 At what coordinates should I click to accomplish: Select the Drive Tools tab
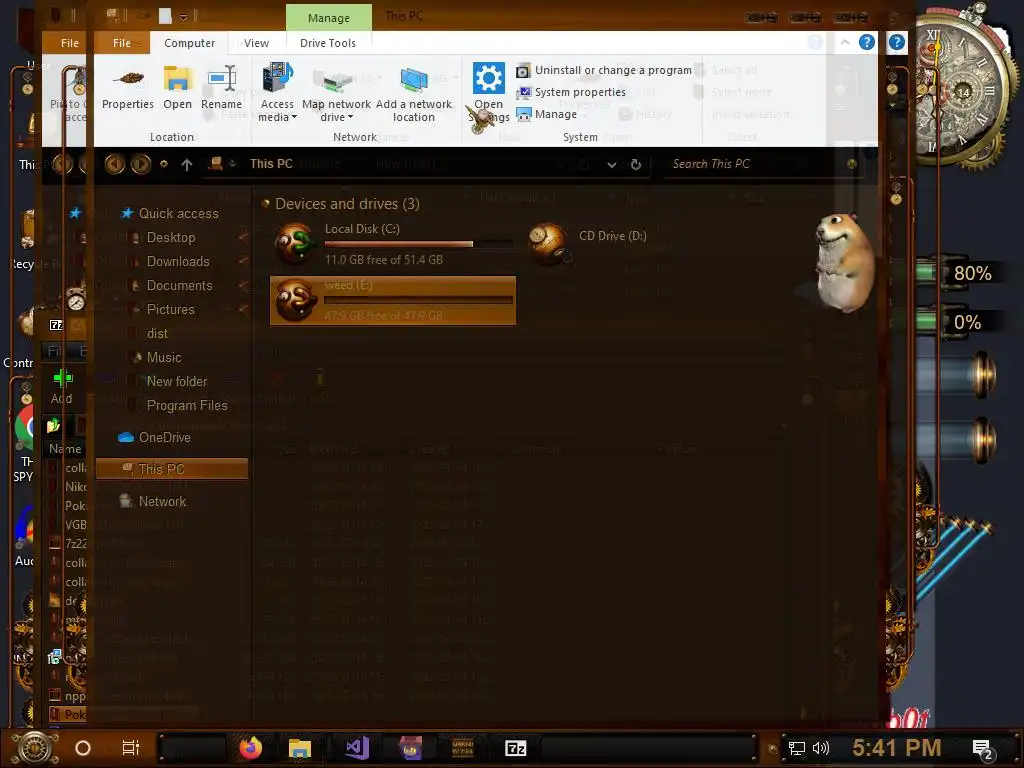[x=328, y=43]
